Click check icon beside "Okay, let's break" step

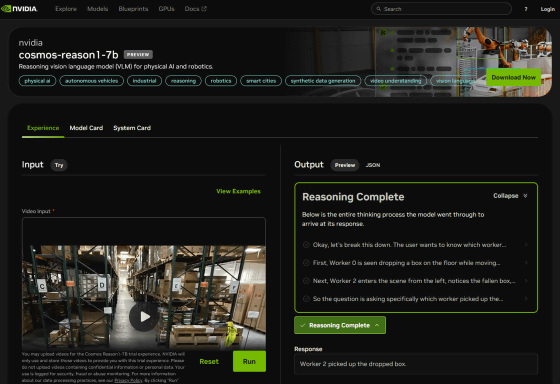point(306,245)
